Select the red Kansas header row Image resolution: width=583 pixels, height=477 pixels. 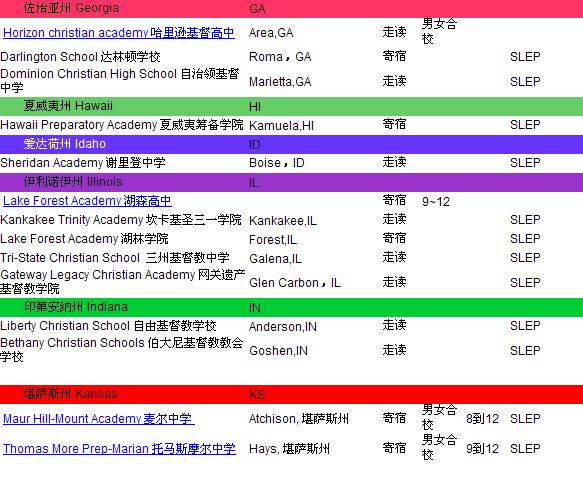point(292,394)
